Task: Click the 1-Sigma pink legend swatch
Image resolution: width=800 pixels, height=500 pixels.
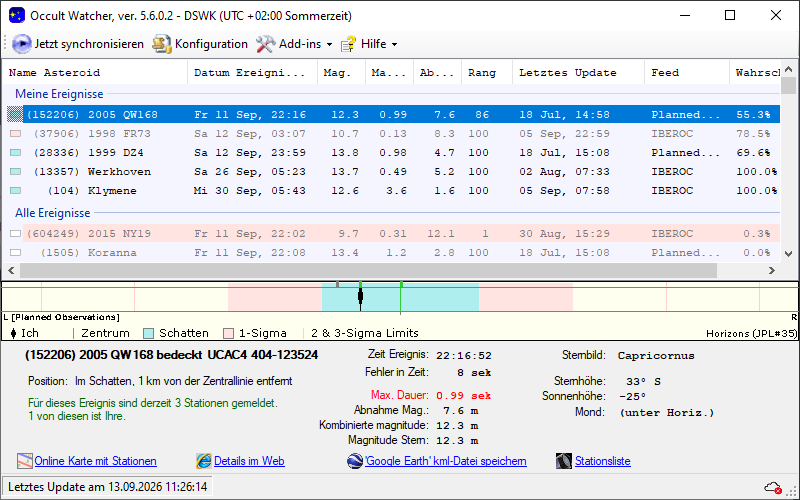Action: [x=229, y=334]
